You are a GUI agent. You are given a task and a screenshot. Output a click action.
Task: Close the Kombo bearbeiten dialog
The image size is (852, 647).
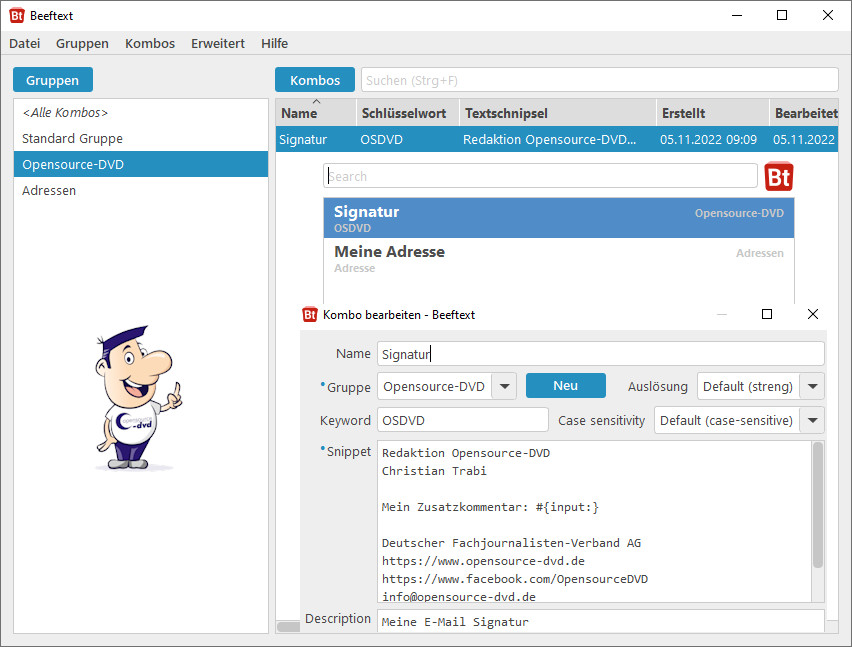(812, 314)
